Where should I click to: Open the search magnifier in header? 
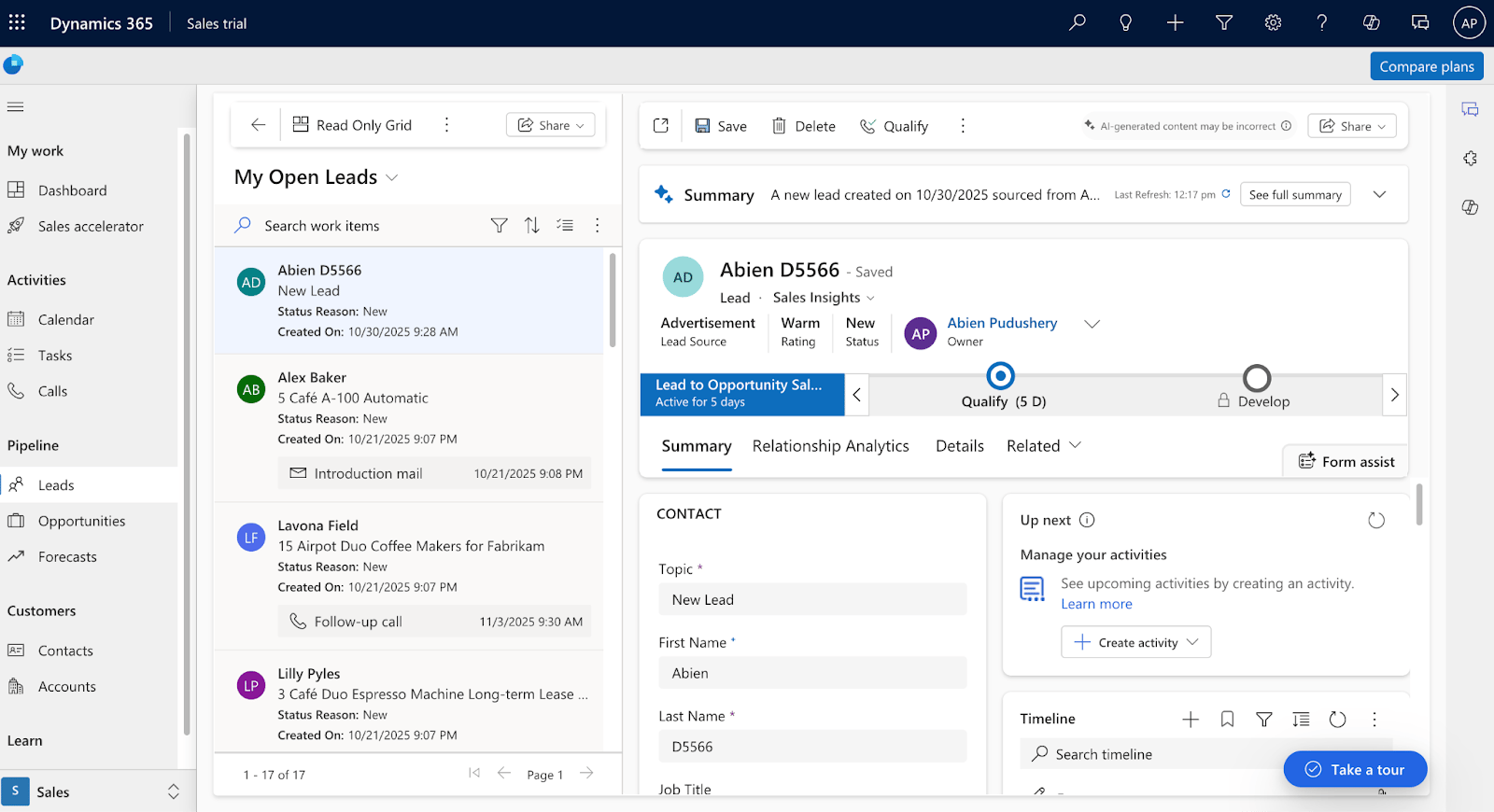pyautogui.click(x=1078, y=22)
